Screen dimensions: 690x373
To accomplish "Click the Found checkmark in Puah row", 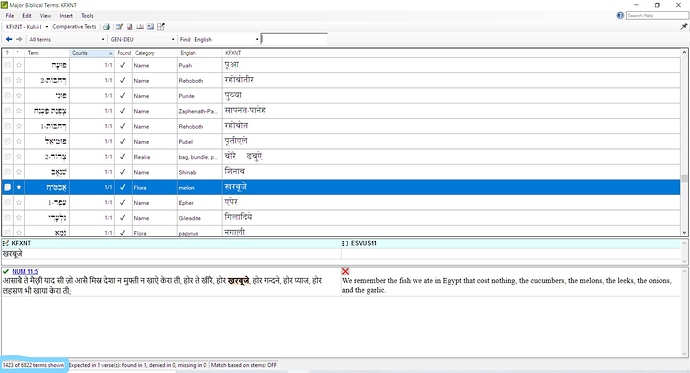I will (x=123, y=65).
